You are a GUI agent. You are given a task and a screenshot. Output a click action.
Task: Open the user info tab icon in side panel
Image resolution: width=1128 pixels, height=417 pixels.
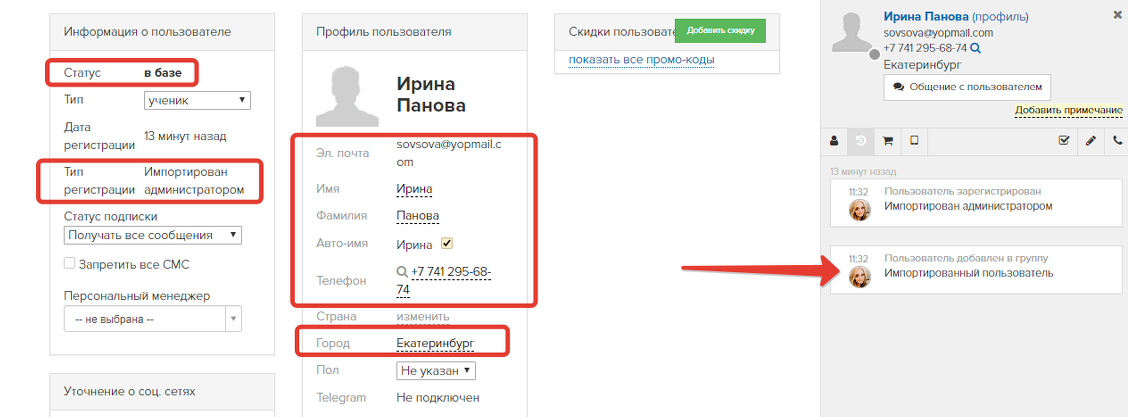834,141
